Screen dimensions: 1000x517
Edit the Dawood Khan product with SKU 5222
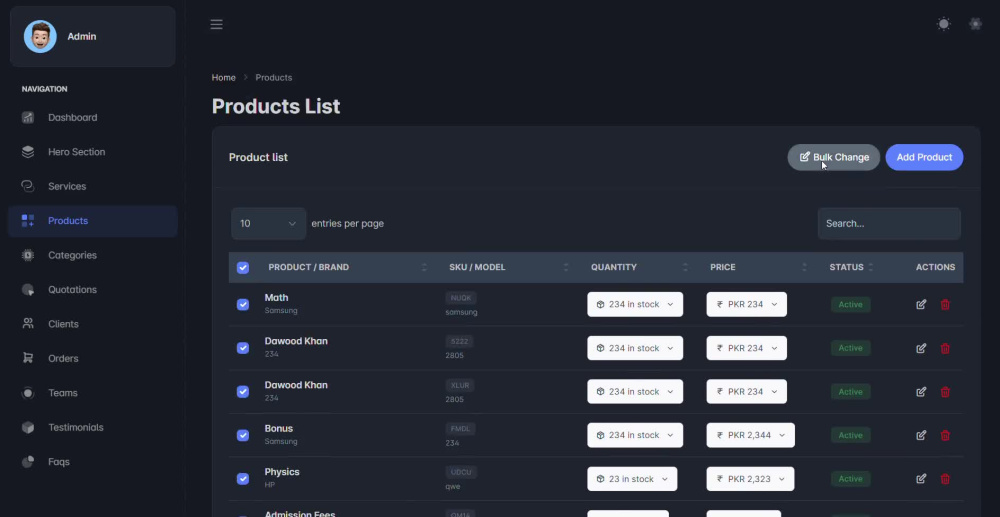pyautogui.click(x=921, y=348)
